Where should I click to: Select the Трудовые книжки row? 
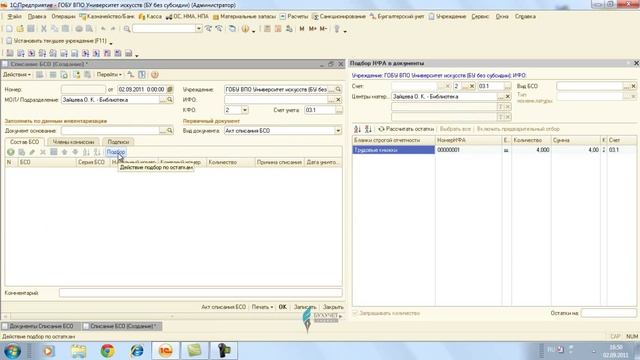(x=393, y=150)
